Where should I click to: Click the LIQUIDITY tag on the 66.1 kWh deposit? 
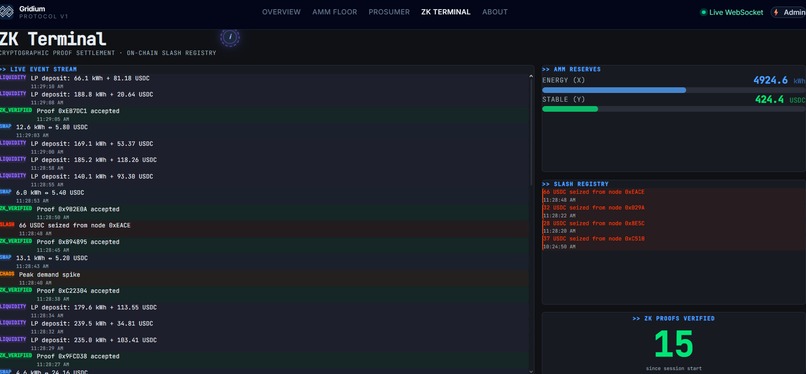coord(13,78)
